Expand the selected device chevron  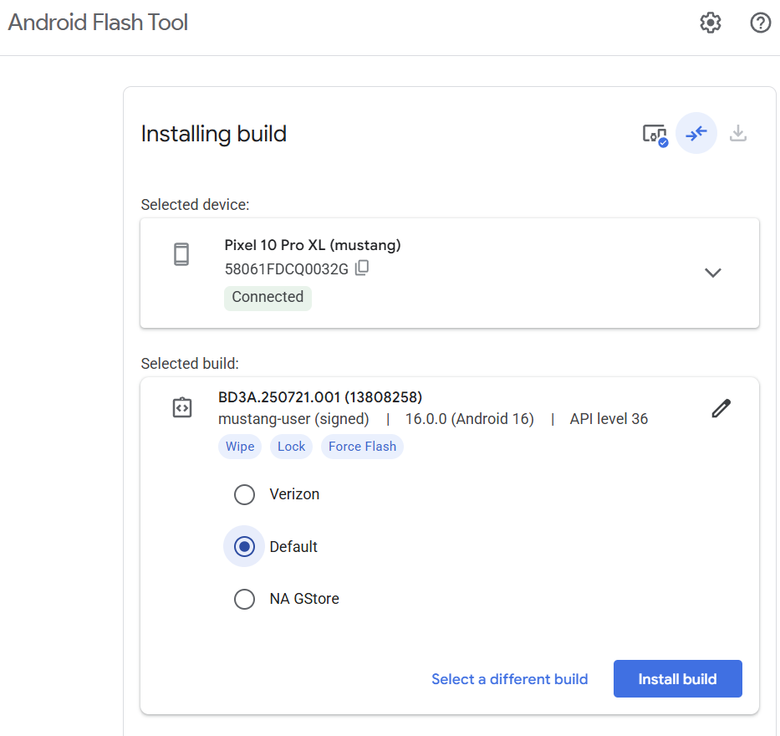coord(712,273)
